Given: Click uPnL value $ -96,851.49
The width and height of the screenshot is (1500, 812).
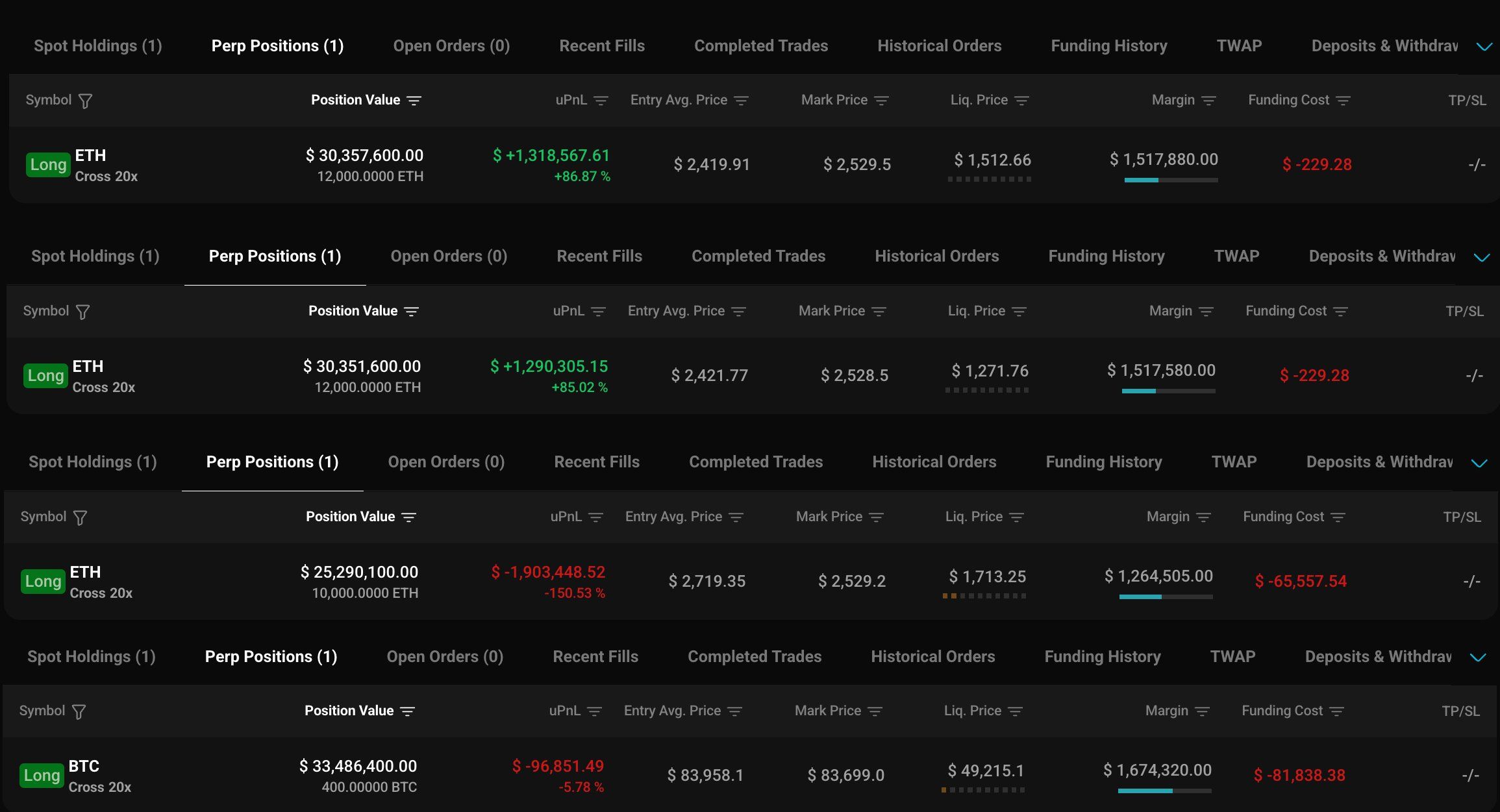Looking at the screenshot, I should click(x=558, y=767).
